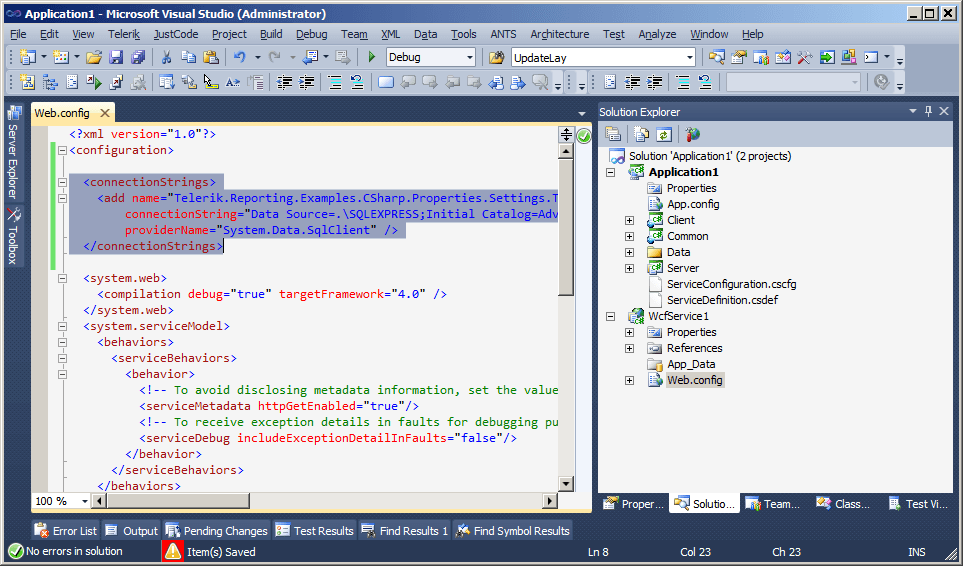Collapse the Application1 project node
Screen dimensions: 963x566
click(611, 172)
